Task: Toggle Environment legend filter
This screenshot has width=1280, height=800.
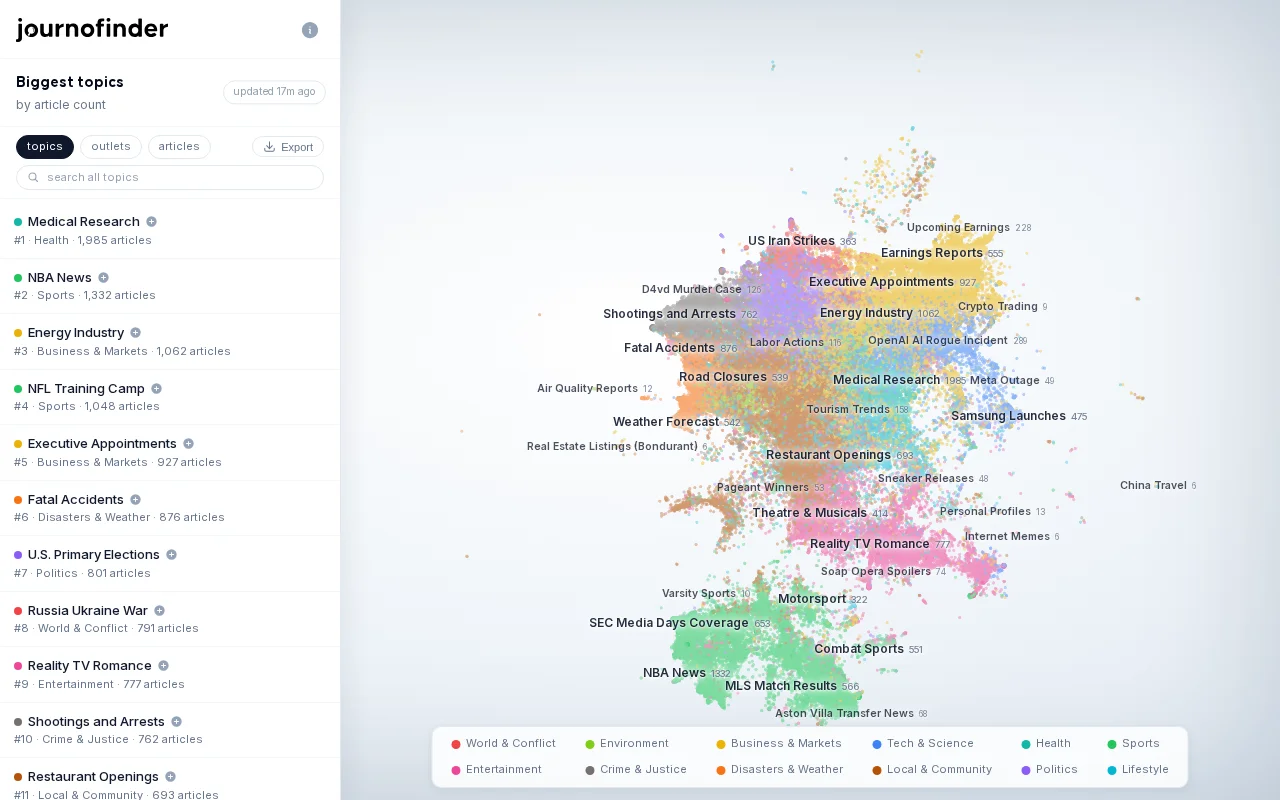Action: pyautogui.click(x=627, y=744)
